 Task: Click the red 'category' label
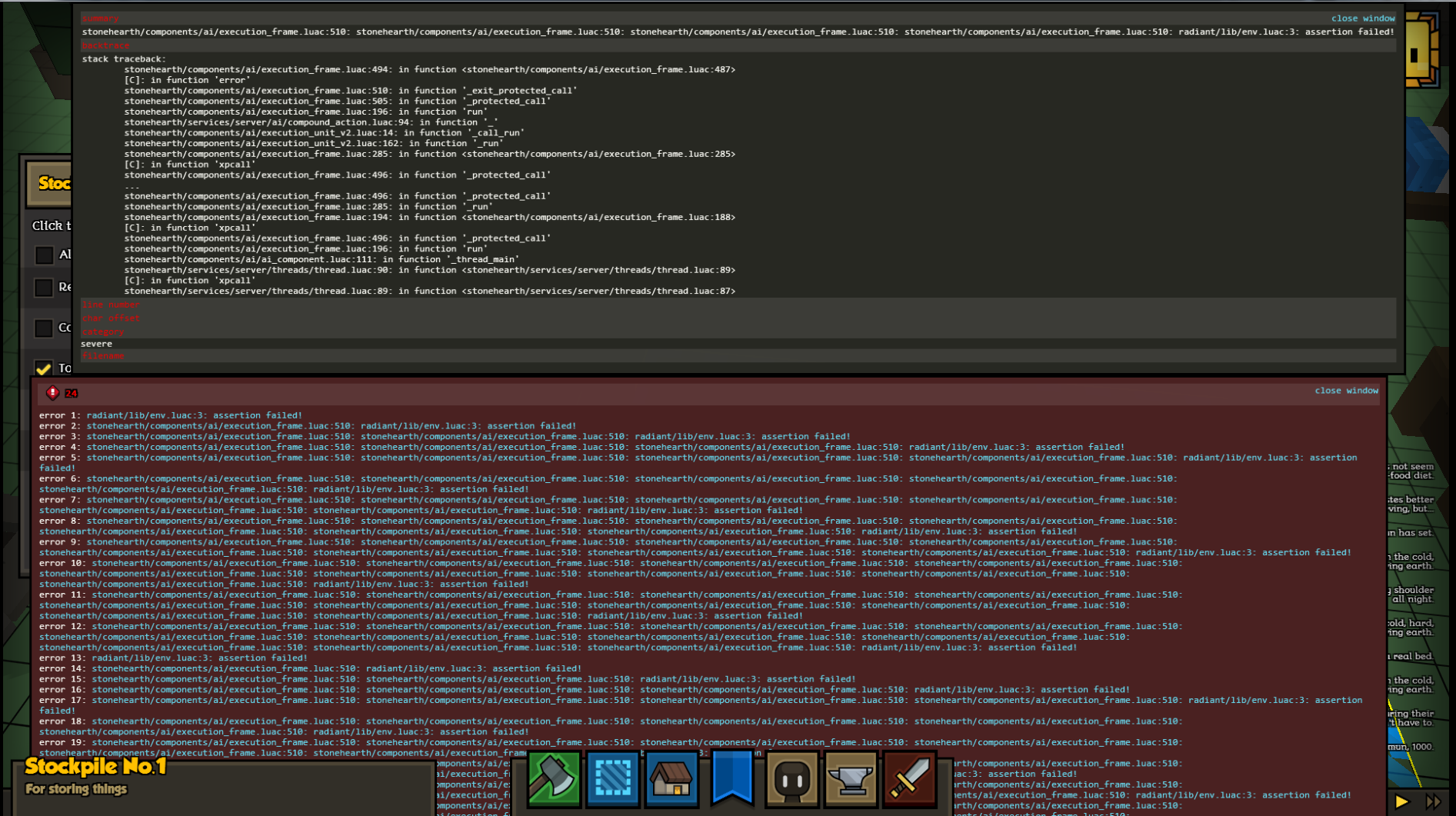[x=102, y=332]
